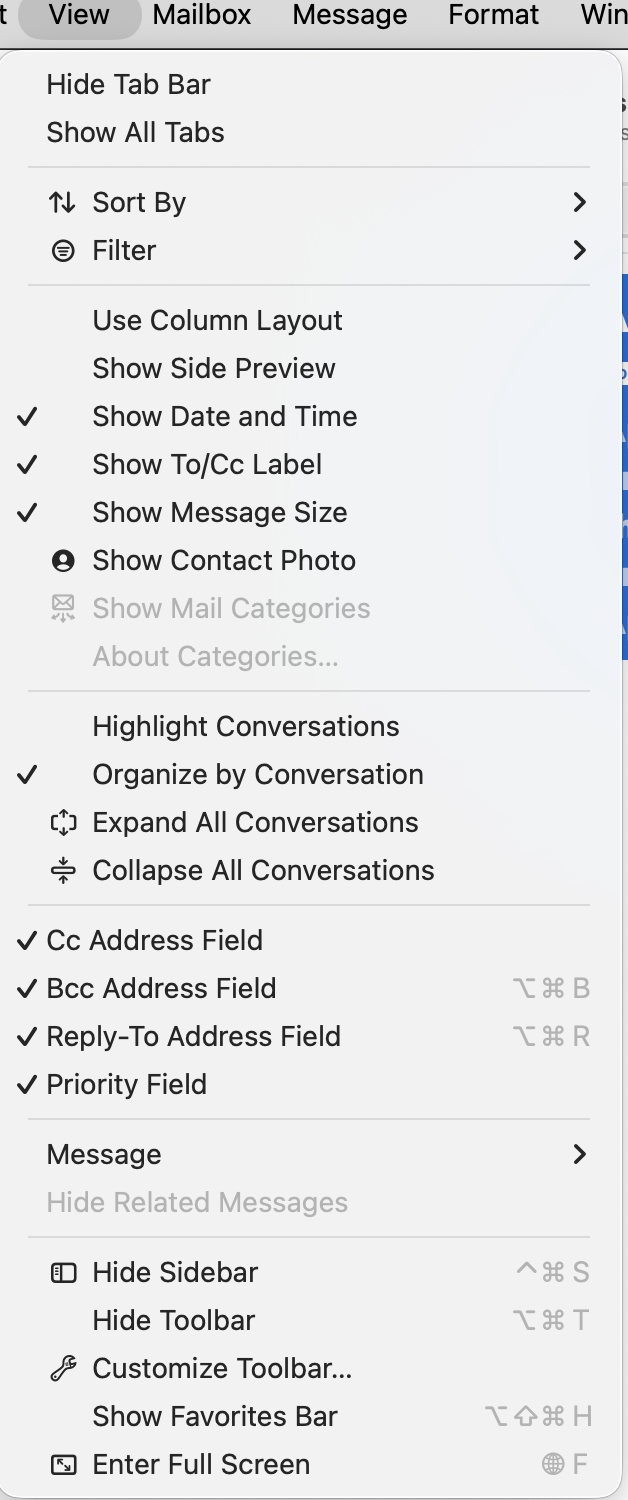Viewport: 628px width, 1500px height.
Task: Click the Filter circle icon
Action: (63, 250)
